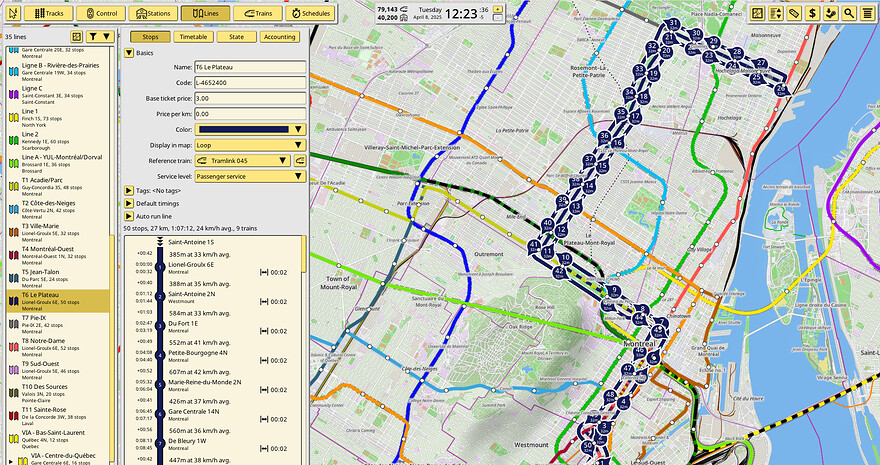Click the zoom-to-fit lines icon beside '35 lines'
The height and width of the screenshot is (465, 880).
(77, 37)
